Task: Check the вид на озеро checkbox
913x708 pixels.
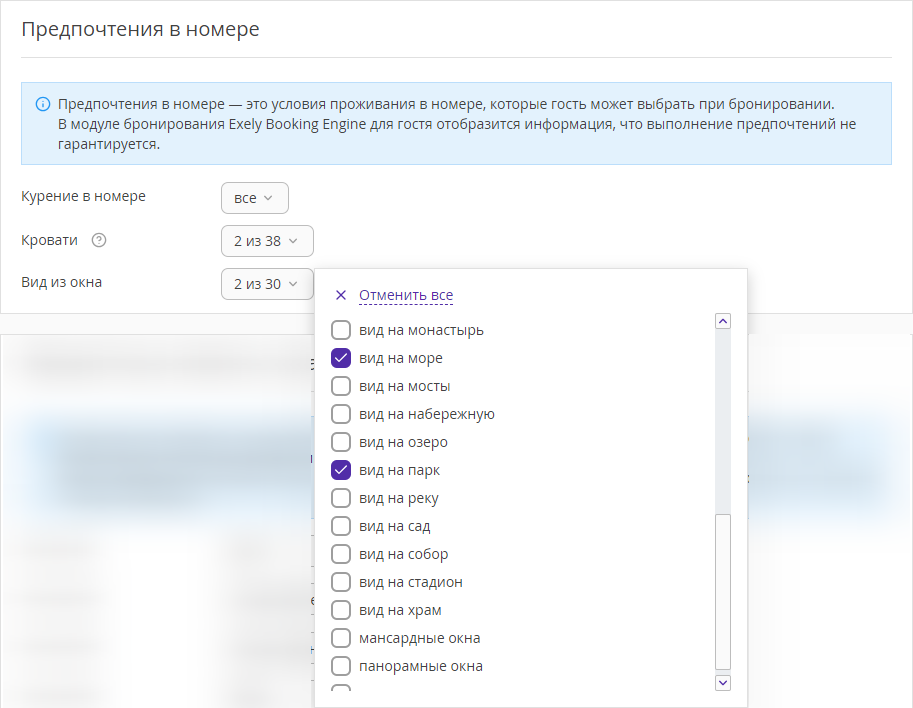Action: [341, 442]
